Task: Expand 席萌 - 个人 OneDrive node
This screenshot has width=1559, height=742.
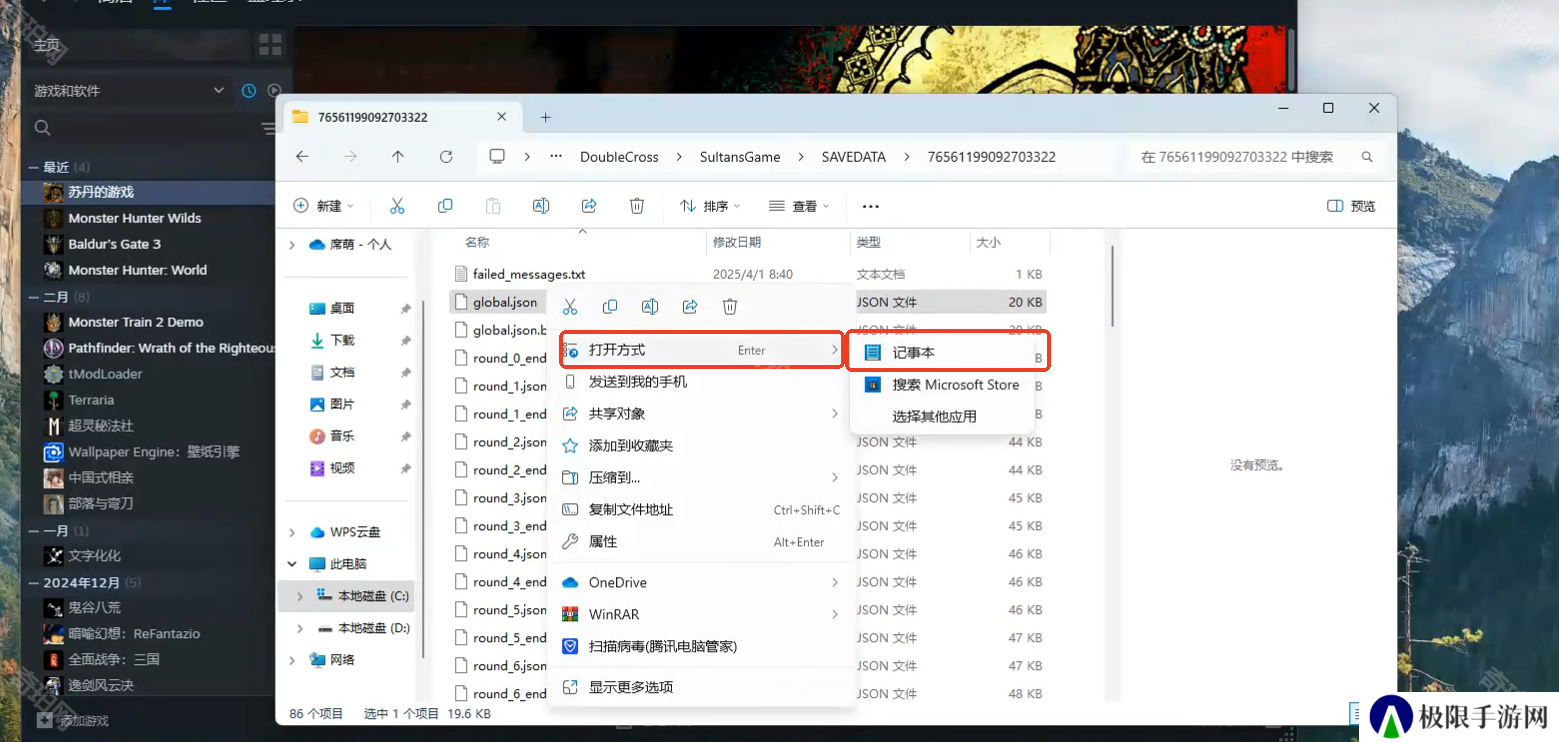Action: coord(292,245)
